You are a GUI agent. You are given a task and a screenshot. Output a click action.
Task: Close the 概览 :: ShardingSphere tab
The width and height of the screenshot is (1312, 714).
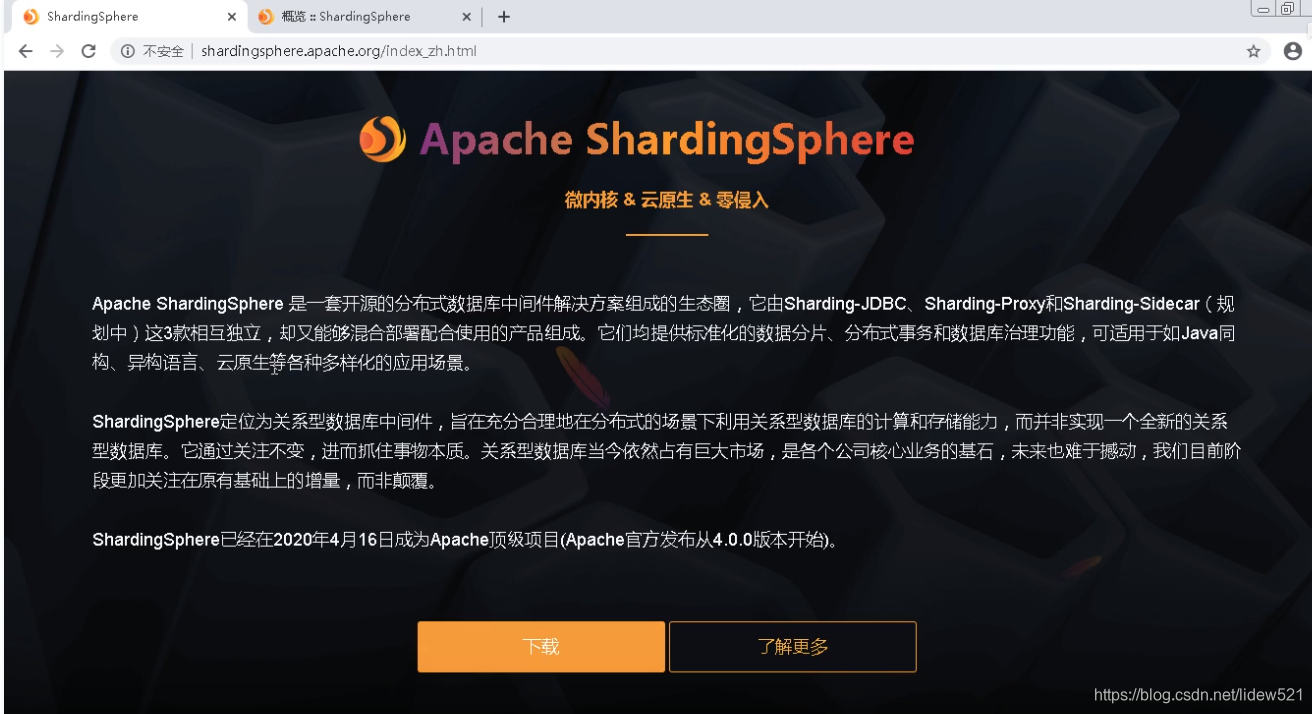[466, 17]
